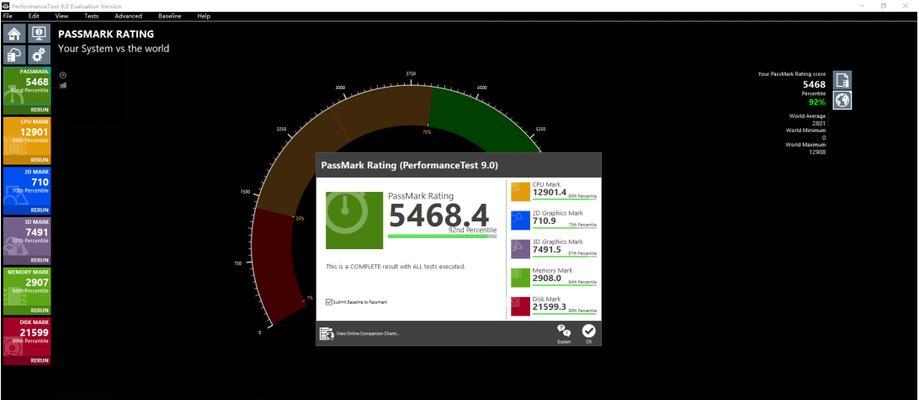Open the System Information monitor icon
Viewport: 919px width, 400px height.
pos(39,33)
